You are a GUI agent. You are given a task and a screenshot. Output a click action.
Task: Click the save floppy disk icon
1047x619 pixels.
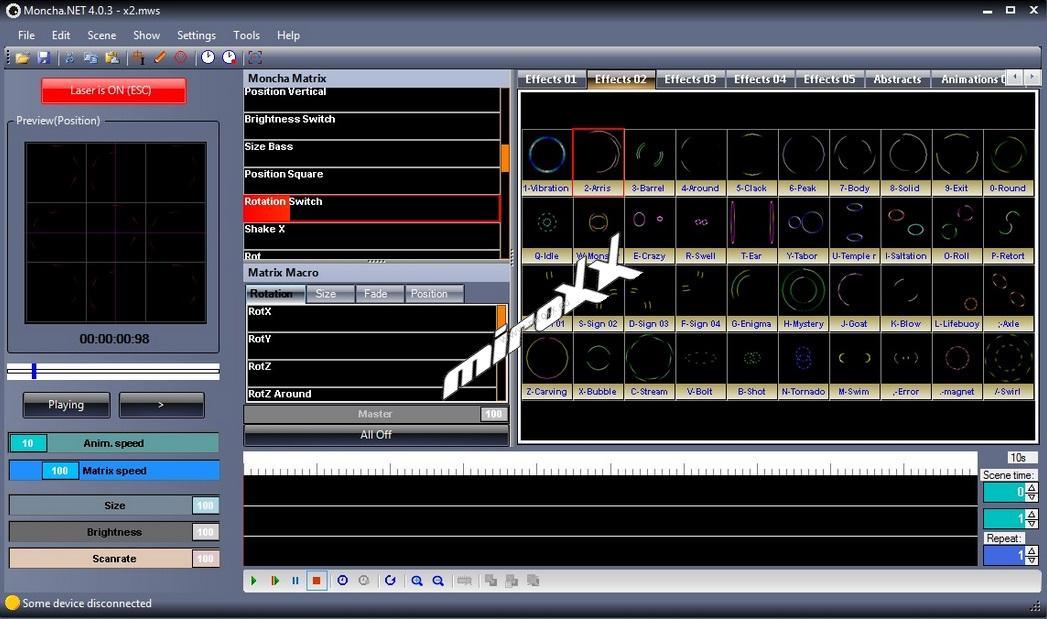click(x=43, y=58)
